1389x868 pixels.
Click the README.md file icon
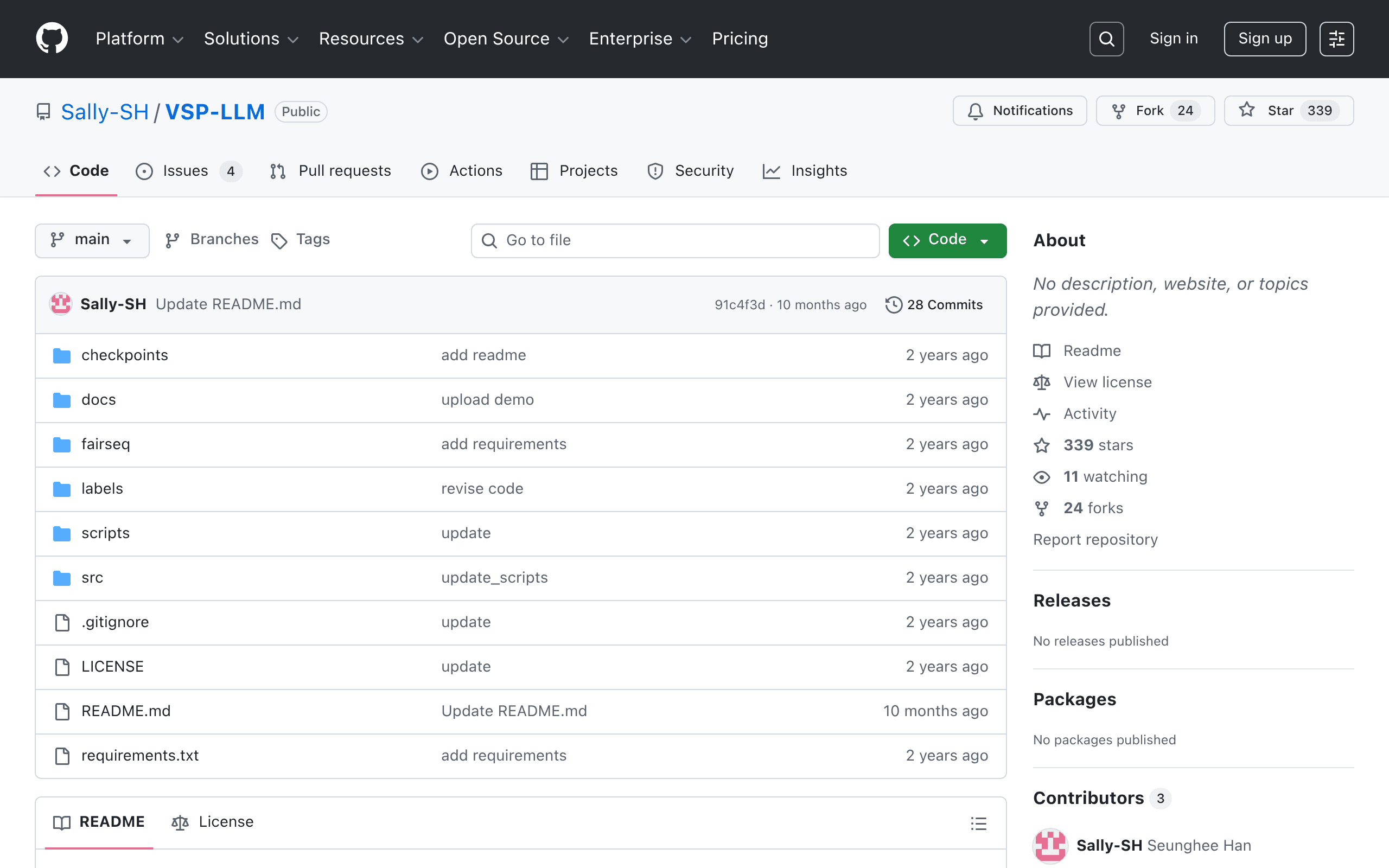click(62, 711)
